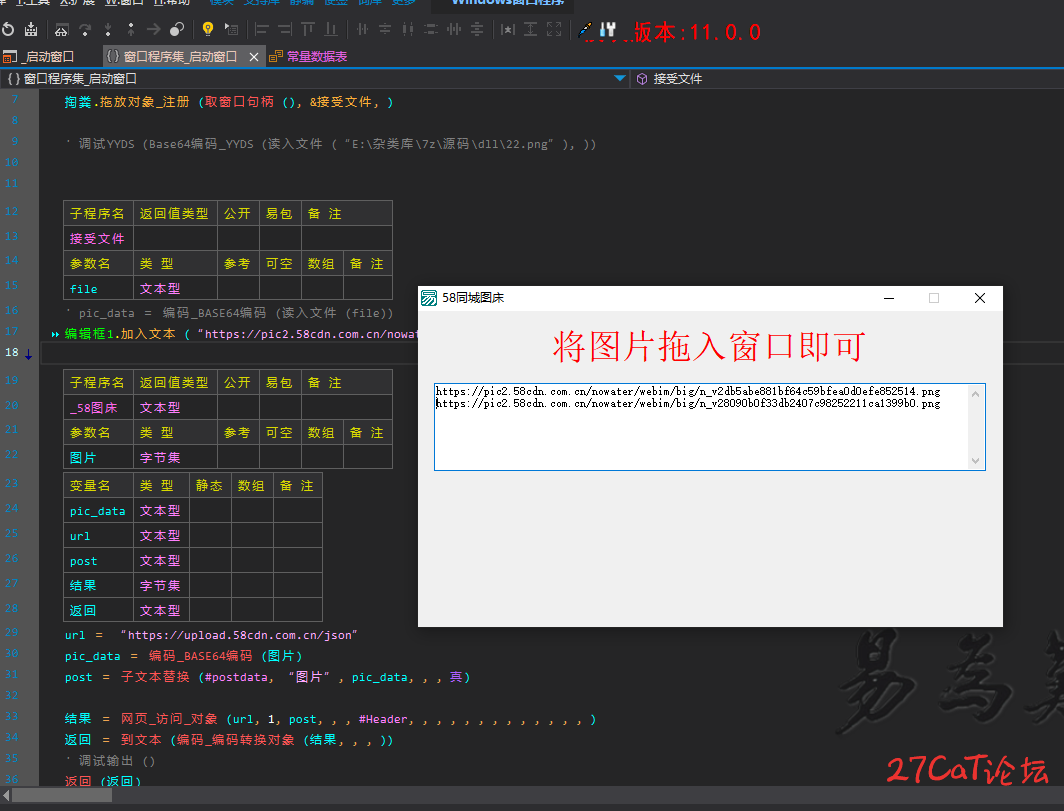Click scroll-down arrow in 58同城图床 text box
This screenshot has width=1064, height=811.
point(975,461)
